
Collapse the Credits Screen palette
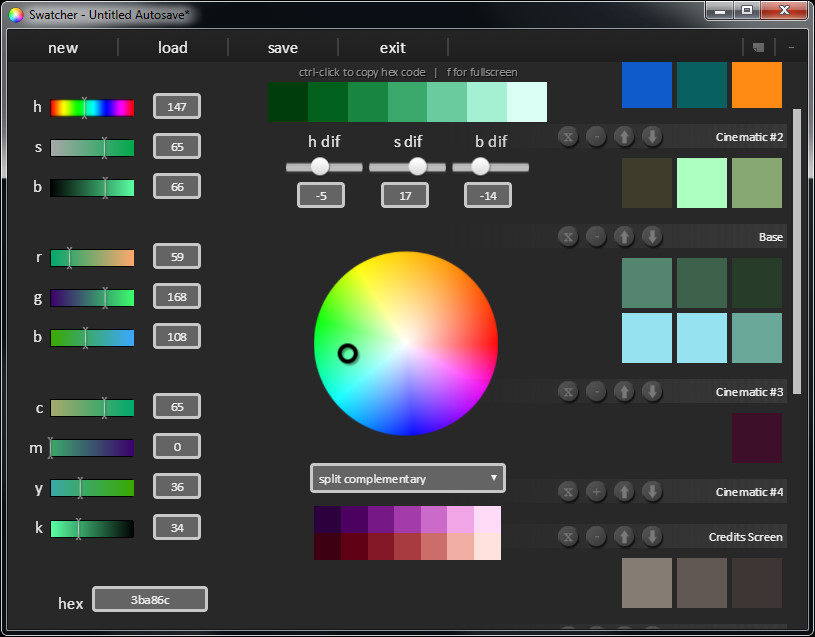[596, 536]
